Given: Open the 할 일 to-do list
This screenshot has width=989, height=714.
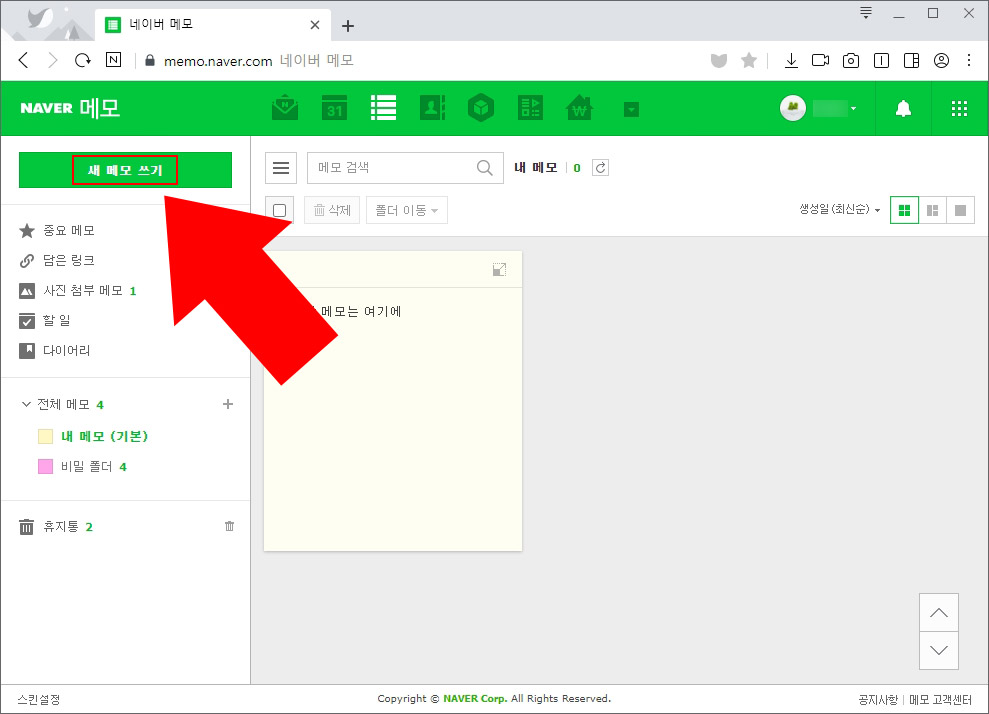Looking at the screenshot, I should [45, 320].
